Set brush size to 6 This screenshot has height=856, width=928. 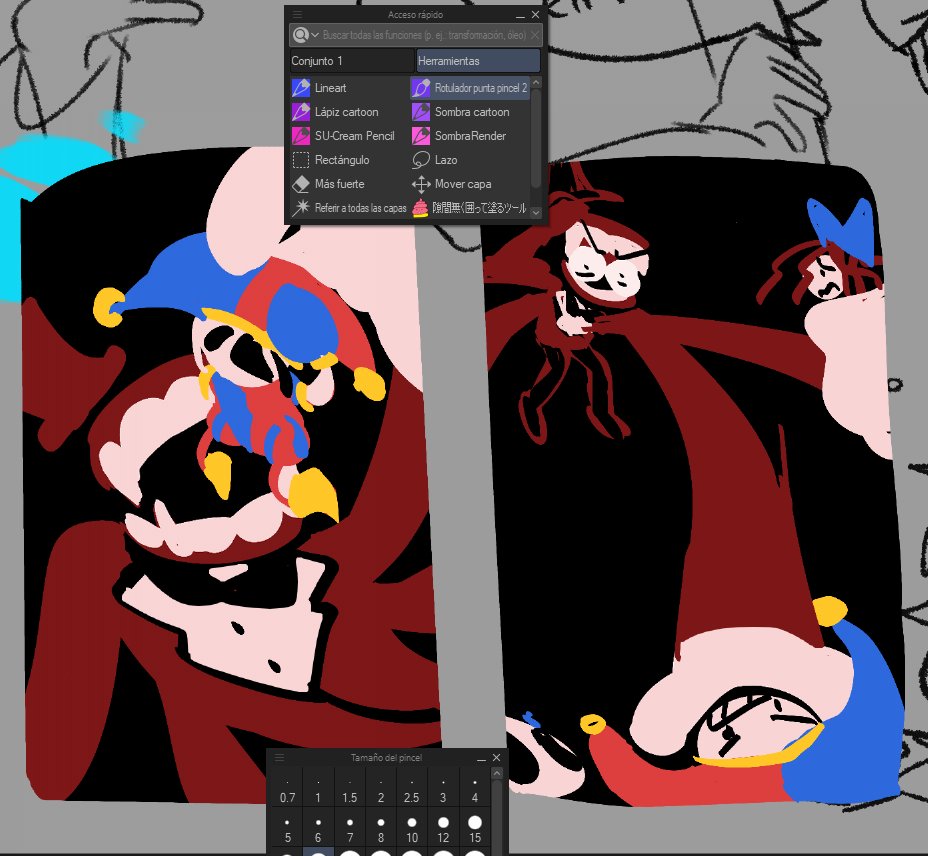(x=318, y=829)
